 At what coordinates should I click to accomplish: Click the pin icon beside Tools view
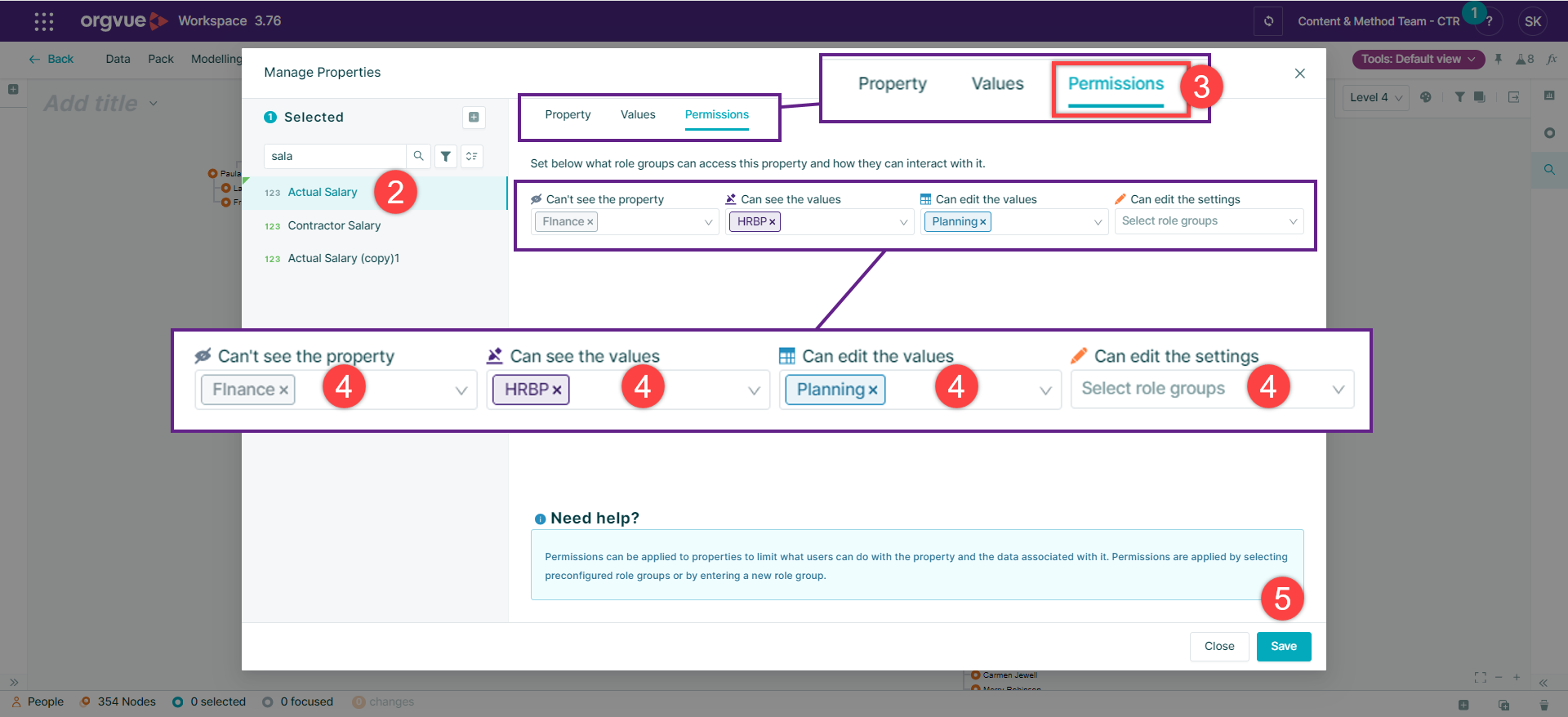pyautogui.click(x=1498, y=59)
